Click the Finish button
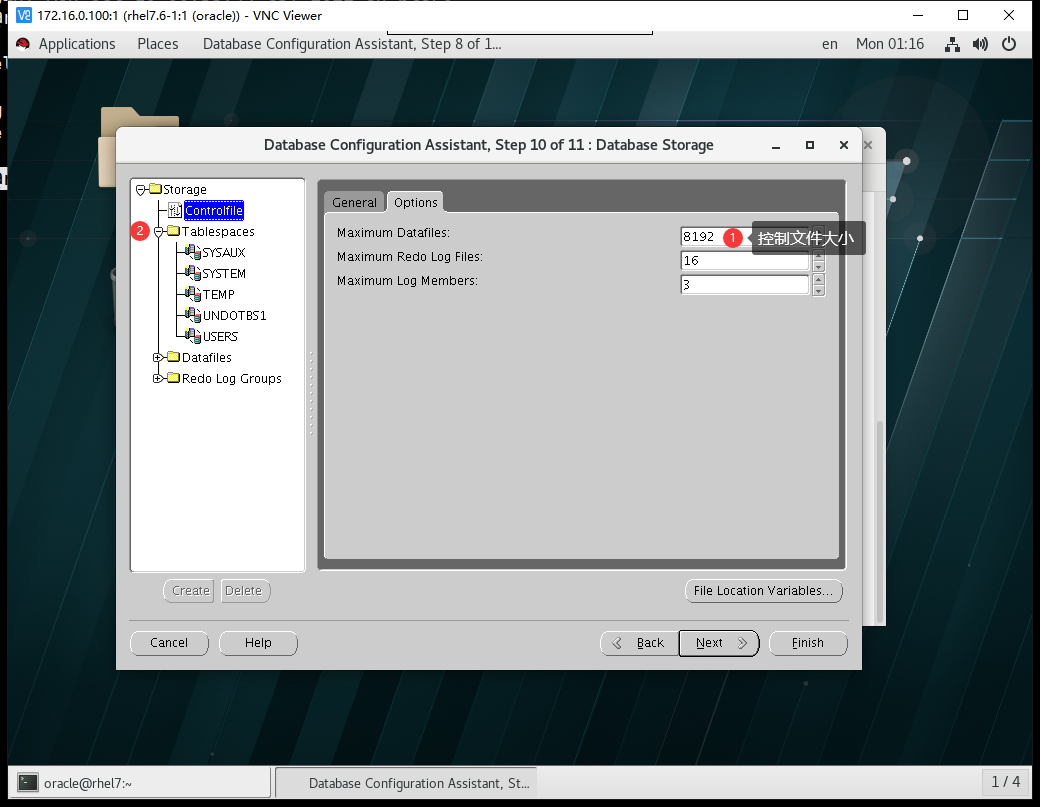This screenshot has height=807, width=1040. 808,643
